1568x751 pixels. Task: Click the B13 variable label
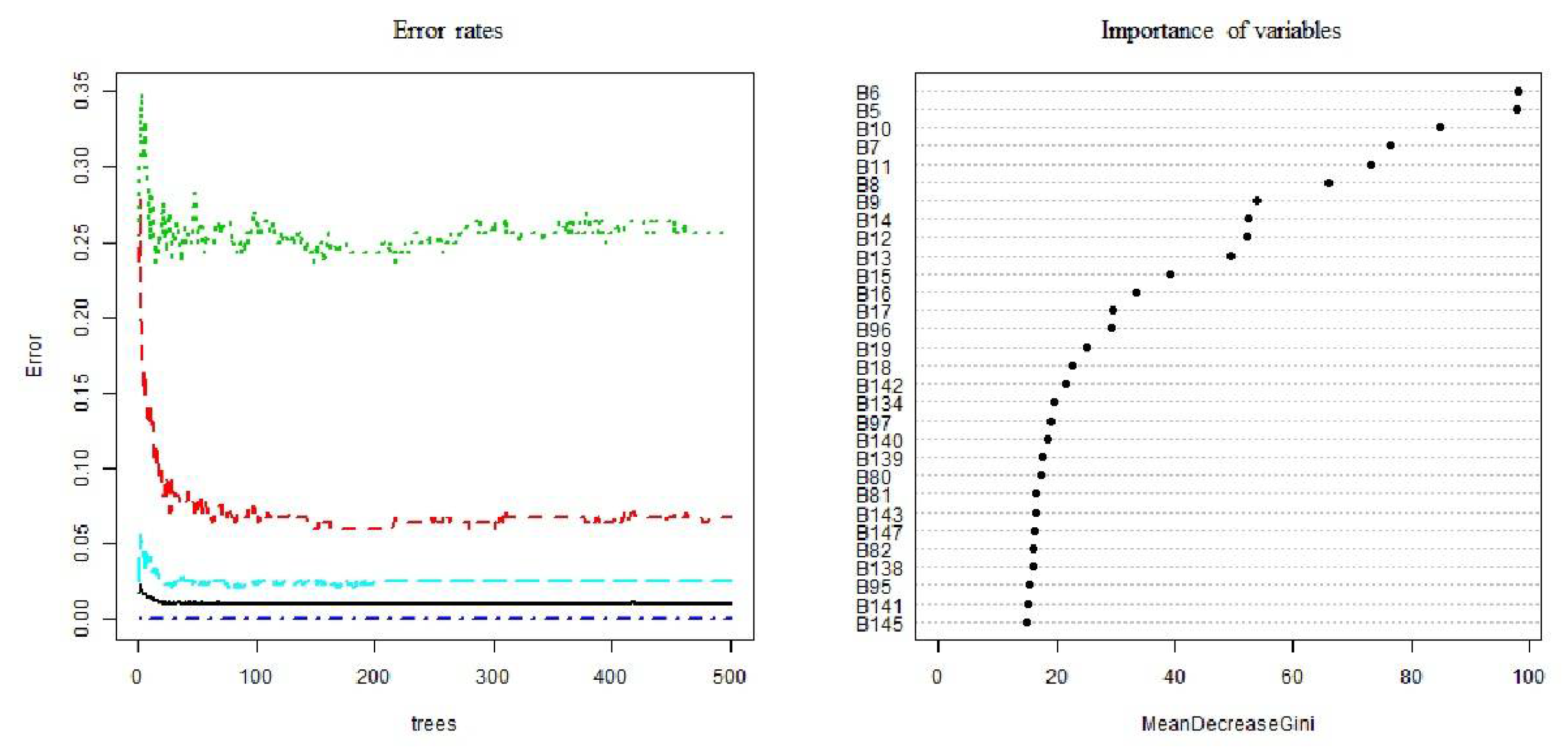click(x=873, y=258)
